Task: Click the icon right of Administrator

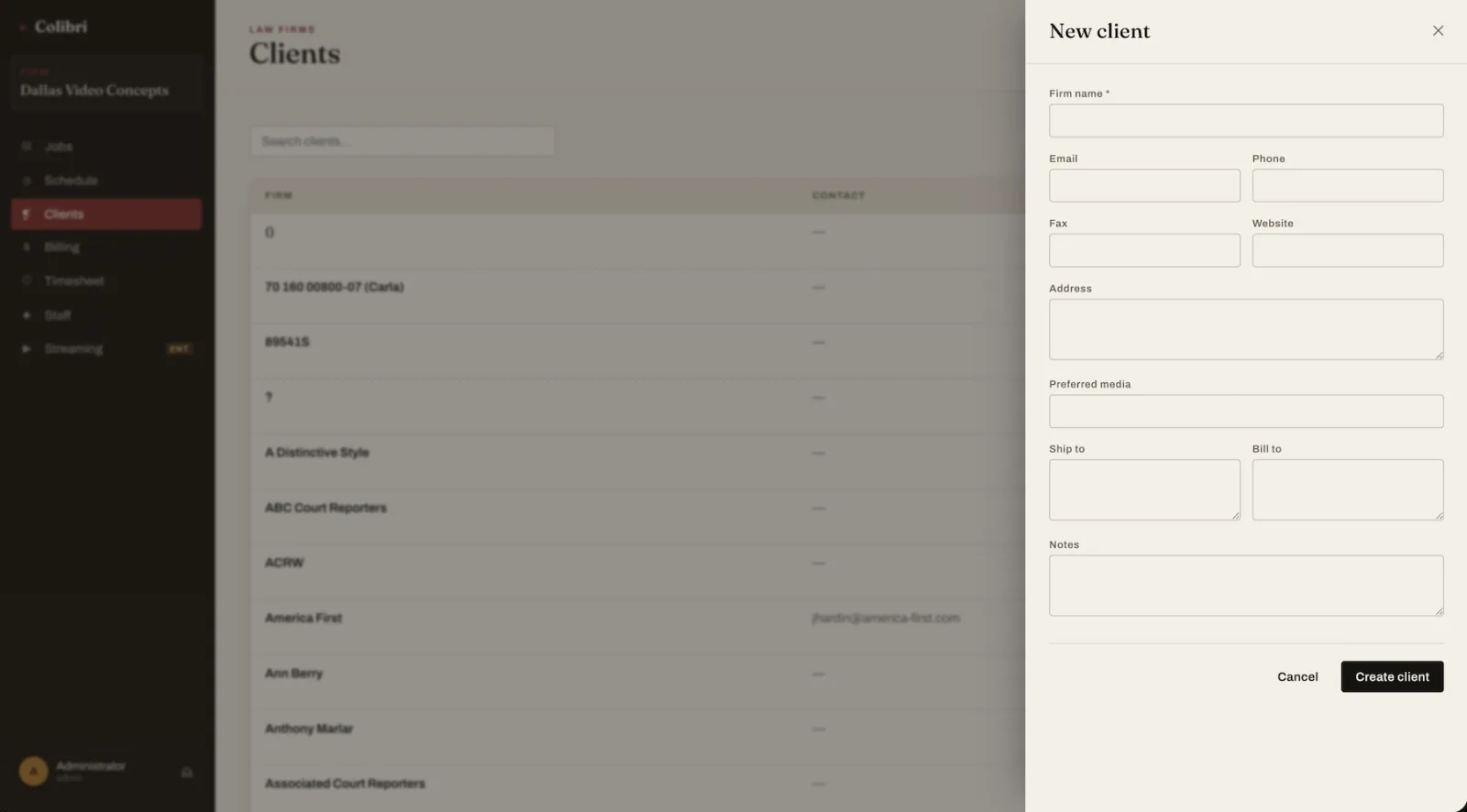Action: (x=187, y=772)
